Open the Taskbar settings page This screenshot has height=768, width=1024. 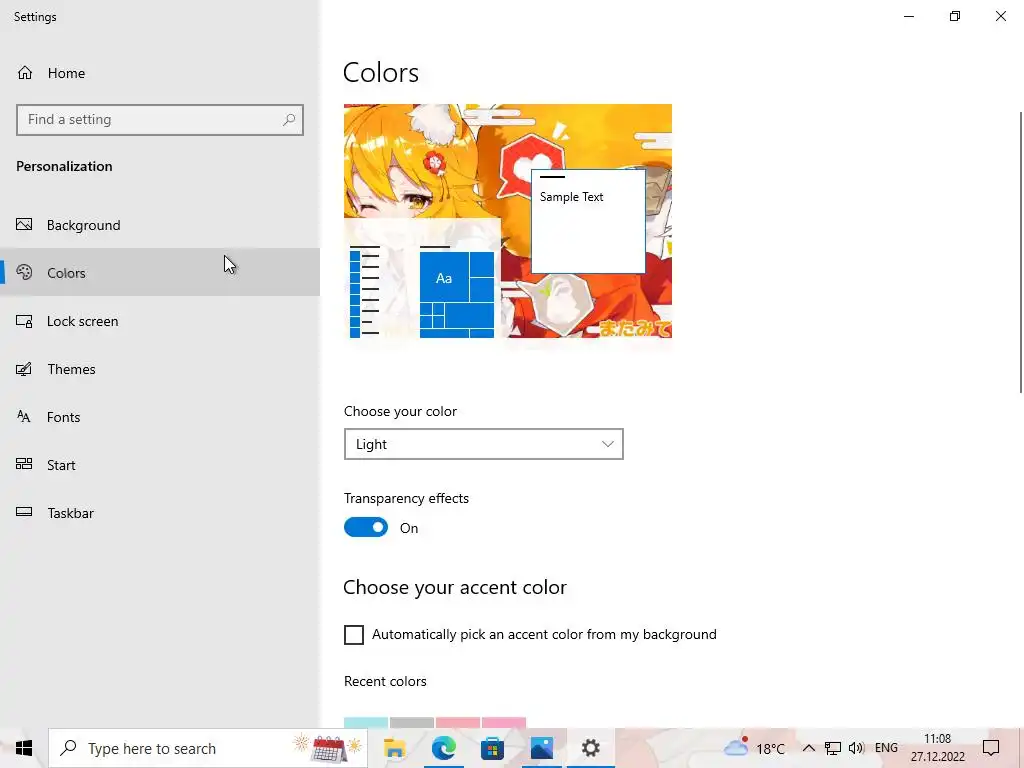[x=160, y=513]
